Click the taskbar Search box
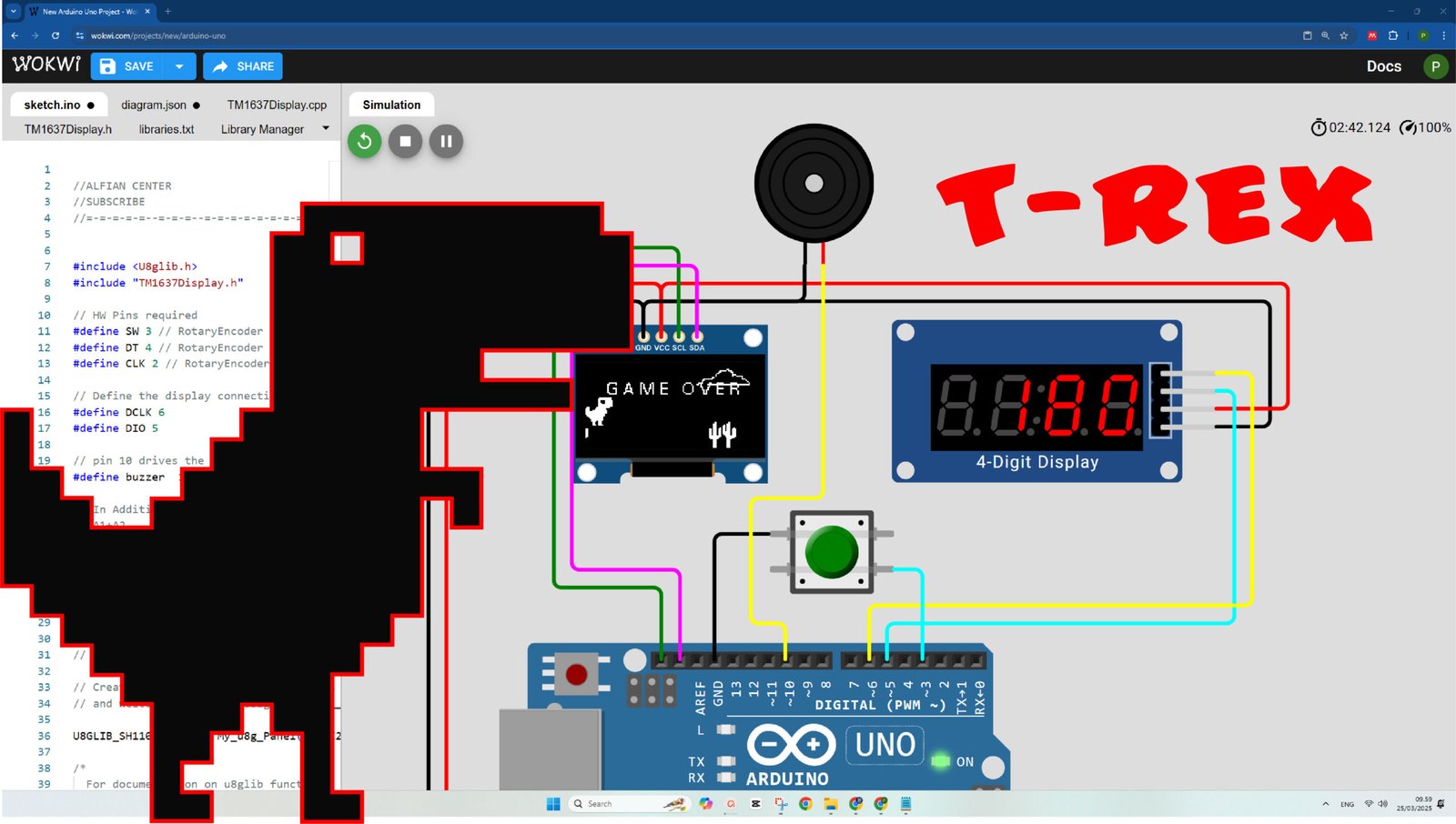1456x824 pixels. click(628, 804)
